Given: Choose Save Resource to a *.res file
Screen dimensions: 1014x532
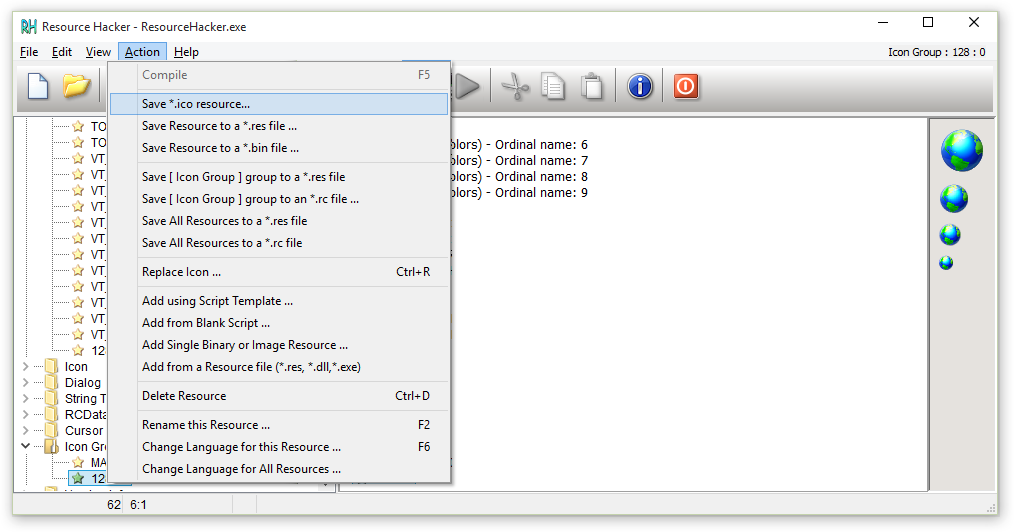Looking at the screenshot, I should [x=279, y=126].
